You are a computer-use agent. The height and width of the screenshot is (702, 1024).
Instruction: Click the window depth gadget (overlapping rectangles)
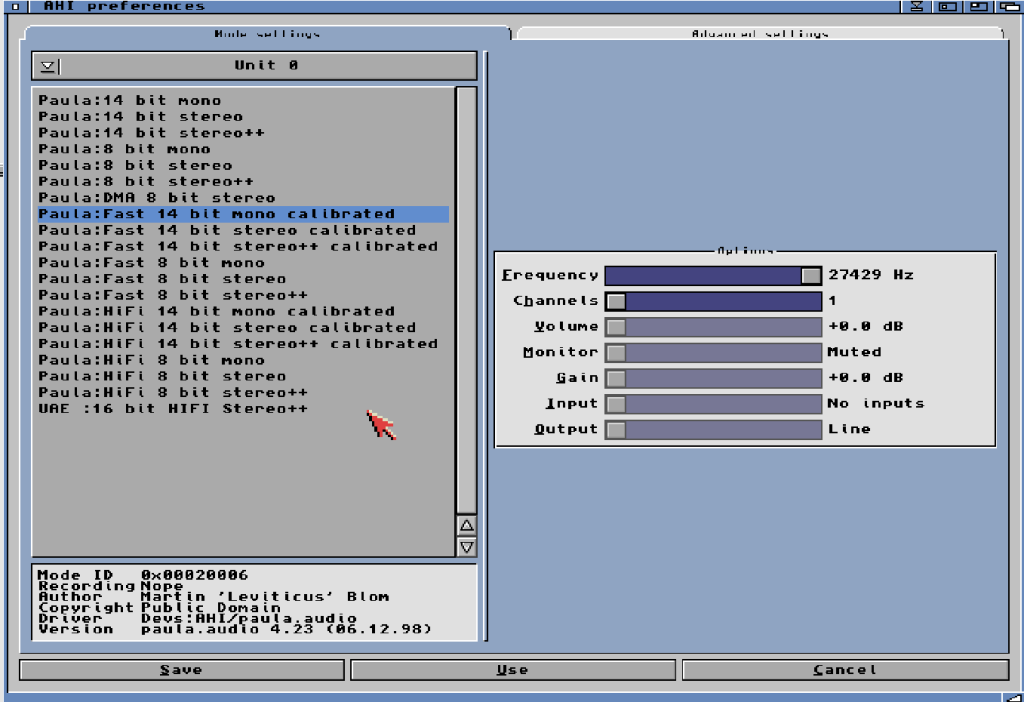tap(1009, 7)
